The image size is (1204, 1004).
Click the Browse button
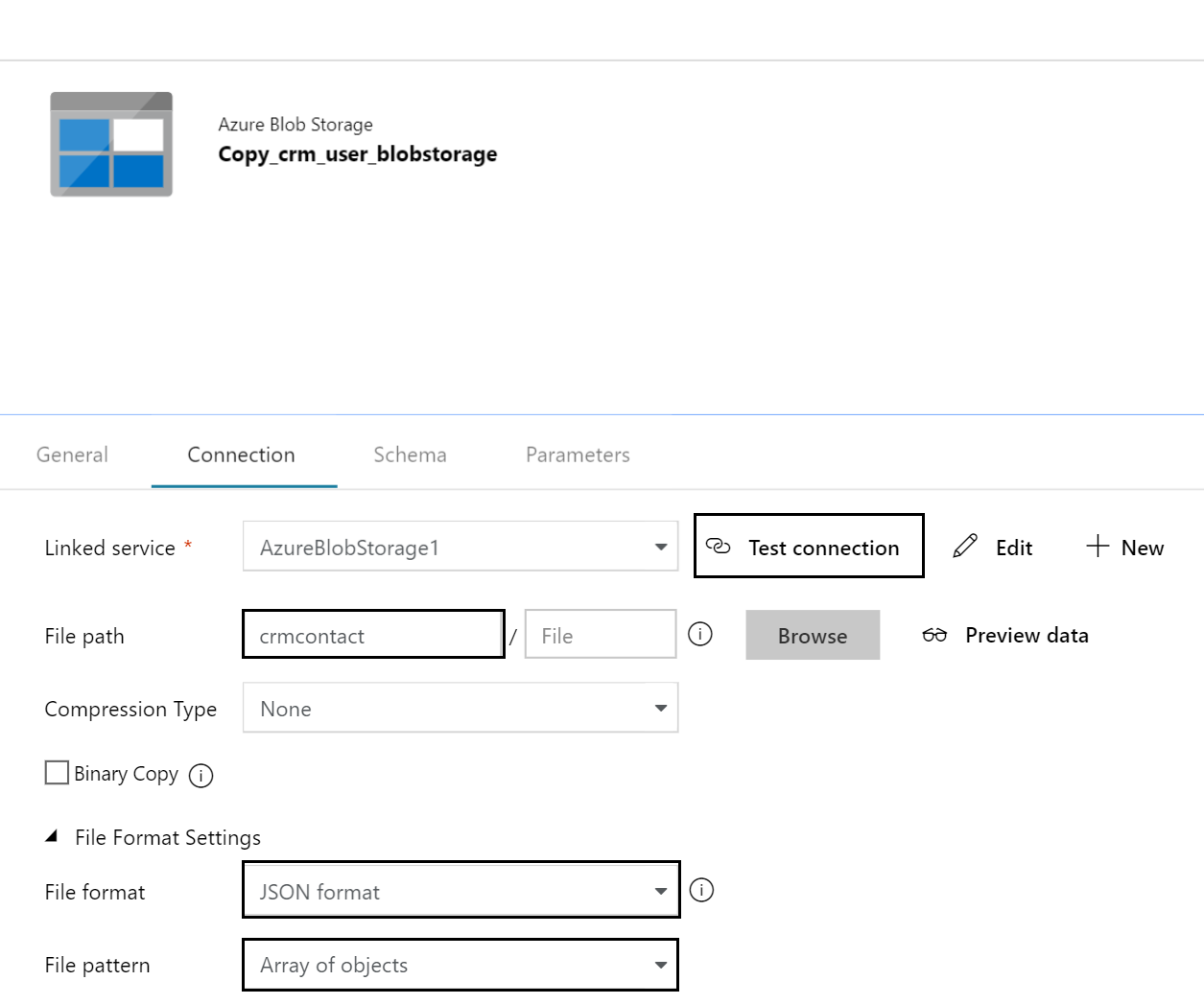pyautogui.click(x=813, y=635)
